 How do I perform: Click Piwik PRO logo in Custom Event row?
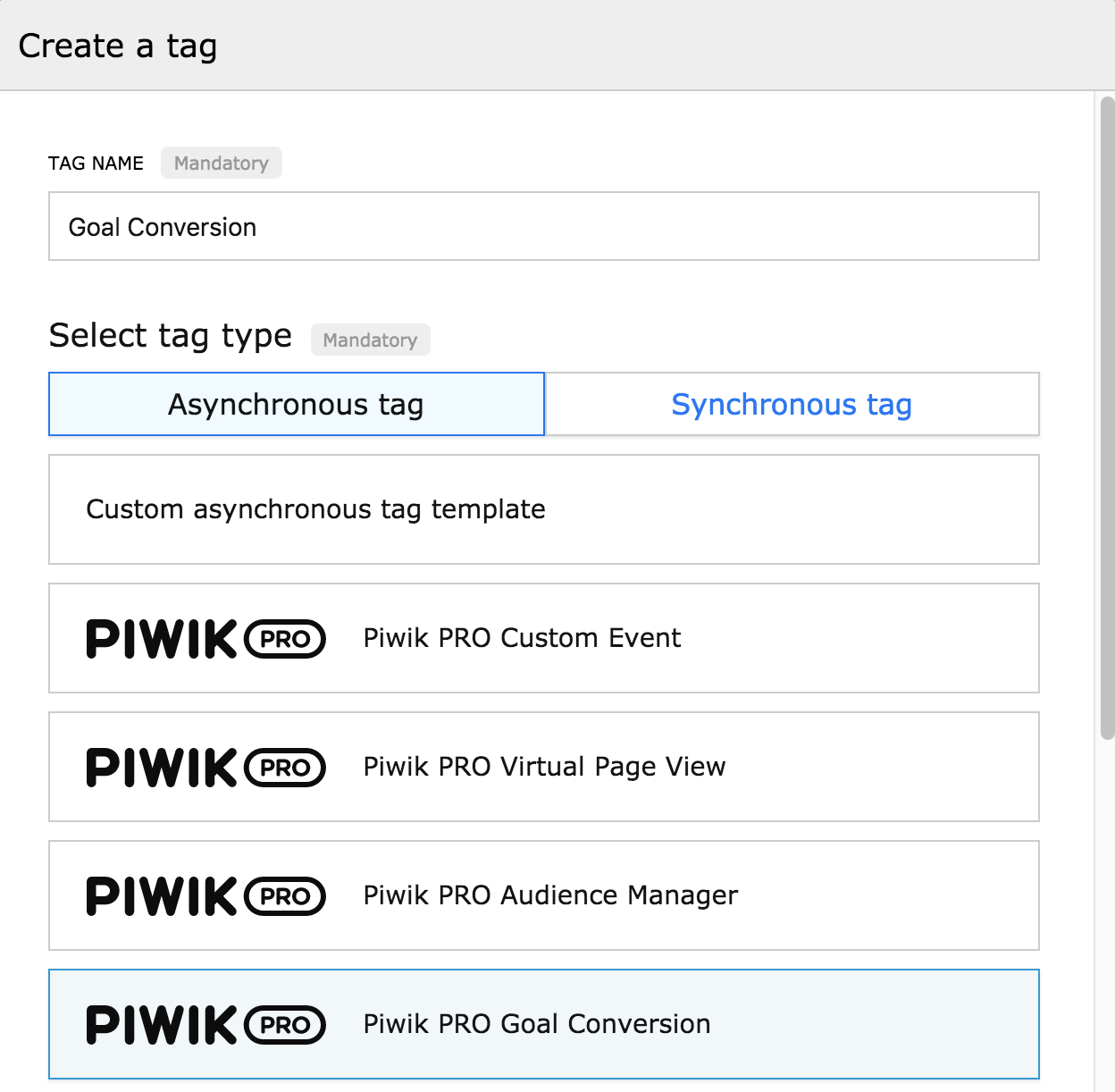tap(206, 639)
